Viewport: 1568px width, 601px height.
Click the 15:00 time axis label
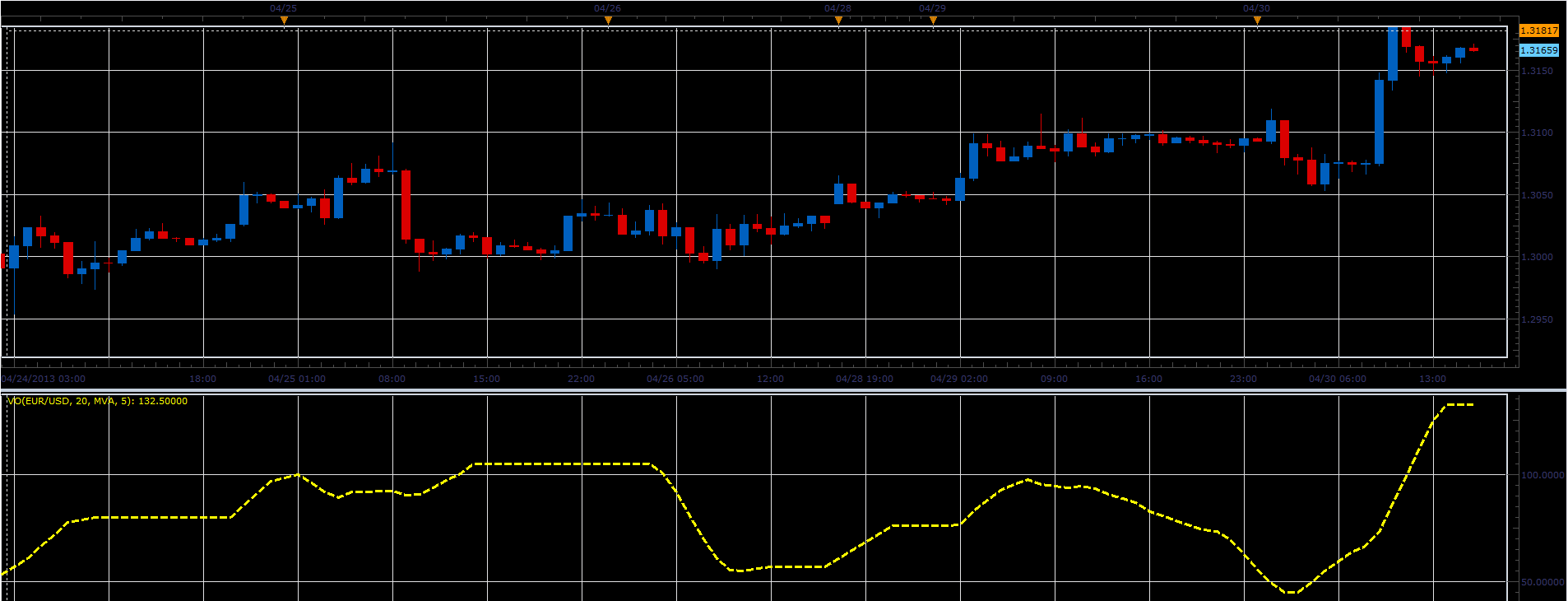[x=487, y=379]
